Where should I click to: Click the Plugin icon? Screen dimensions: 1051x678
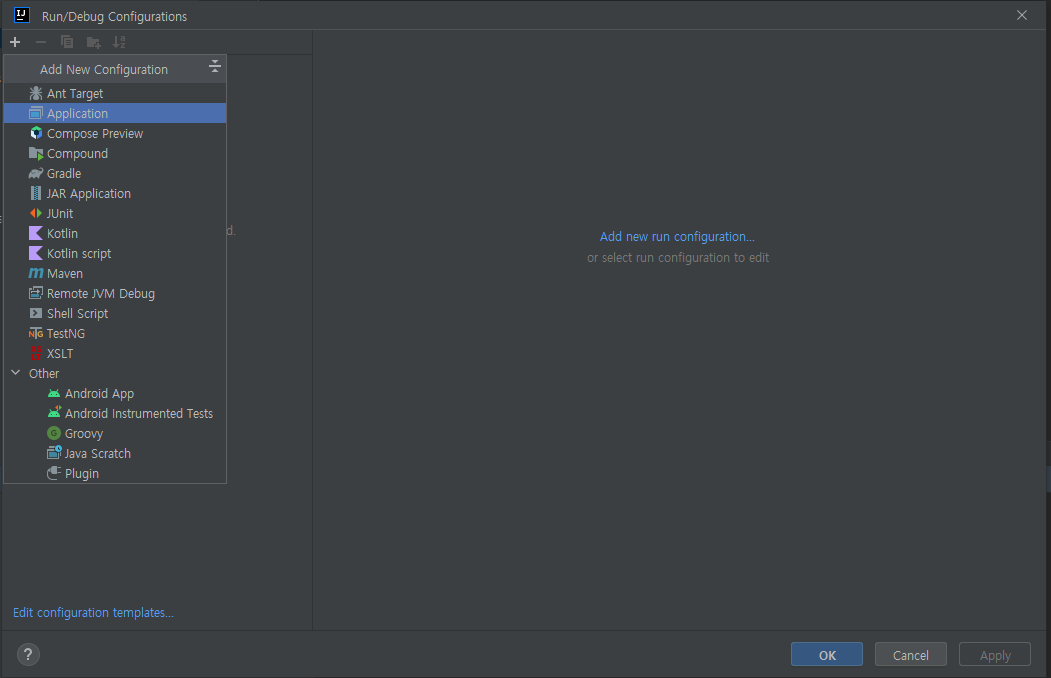coord(54,473)
